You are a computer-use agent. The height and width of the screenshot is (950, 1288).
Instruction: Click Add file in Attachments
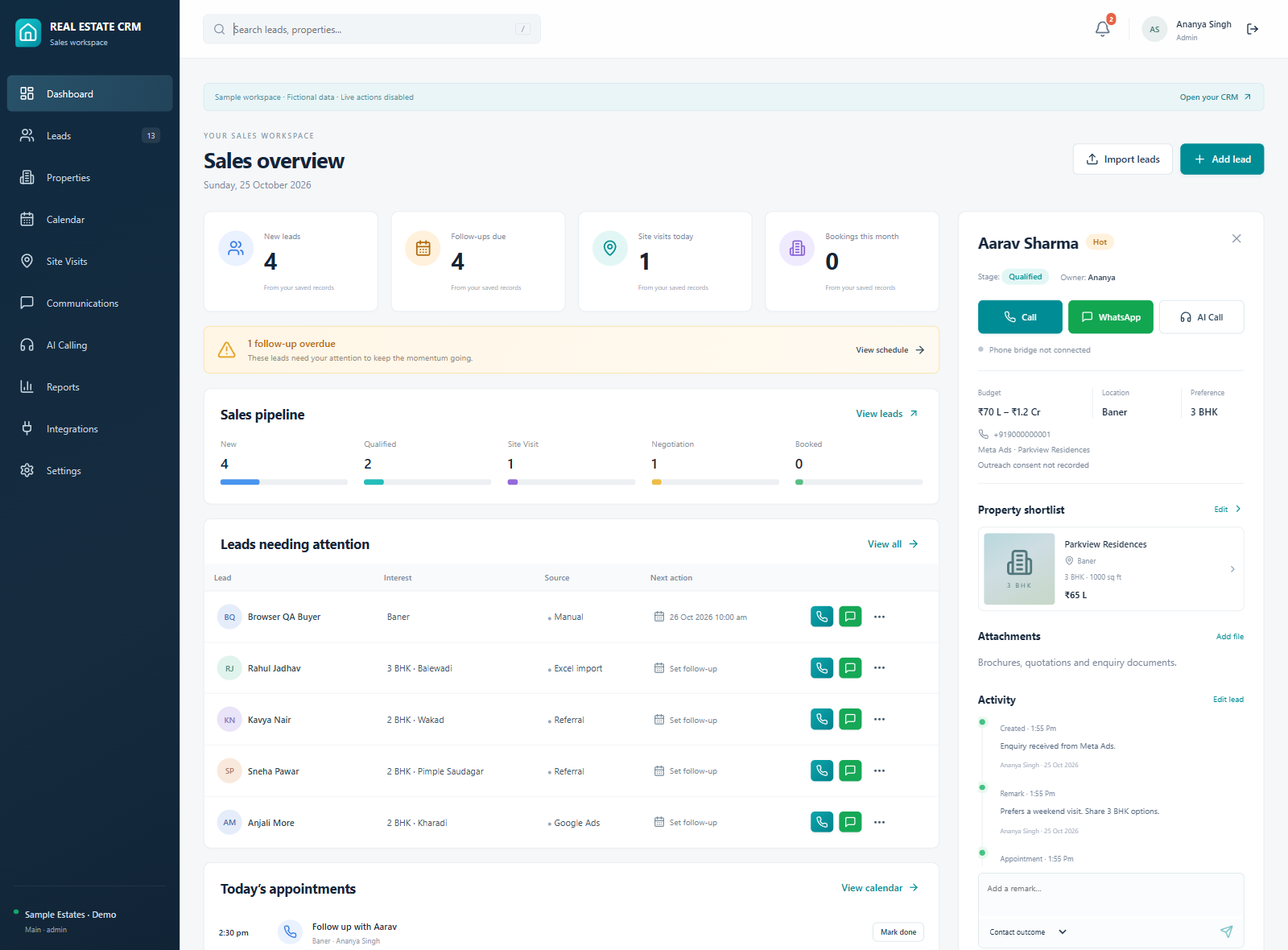(x=1230, y=637)
